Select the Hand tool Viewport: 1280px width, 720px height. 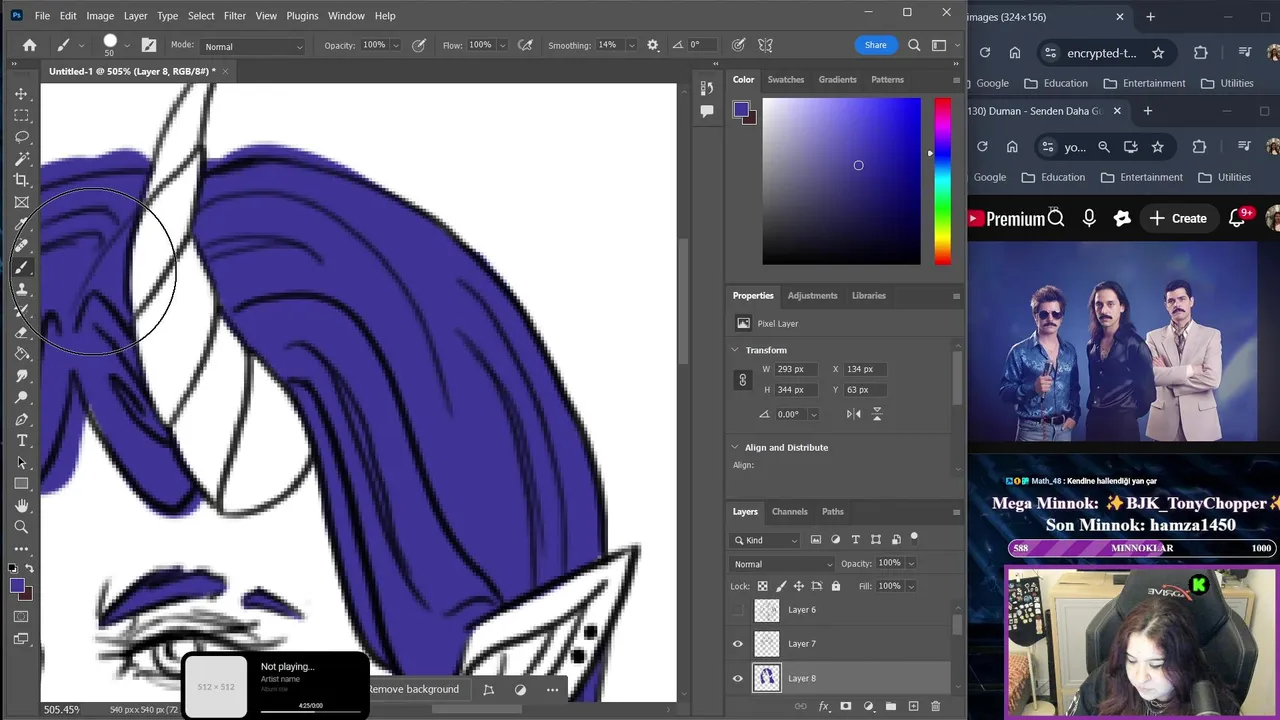pos(21,506)
